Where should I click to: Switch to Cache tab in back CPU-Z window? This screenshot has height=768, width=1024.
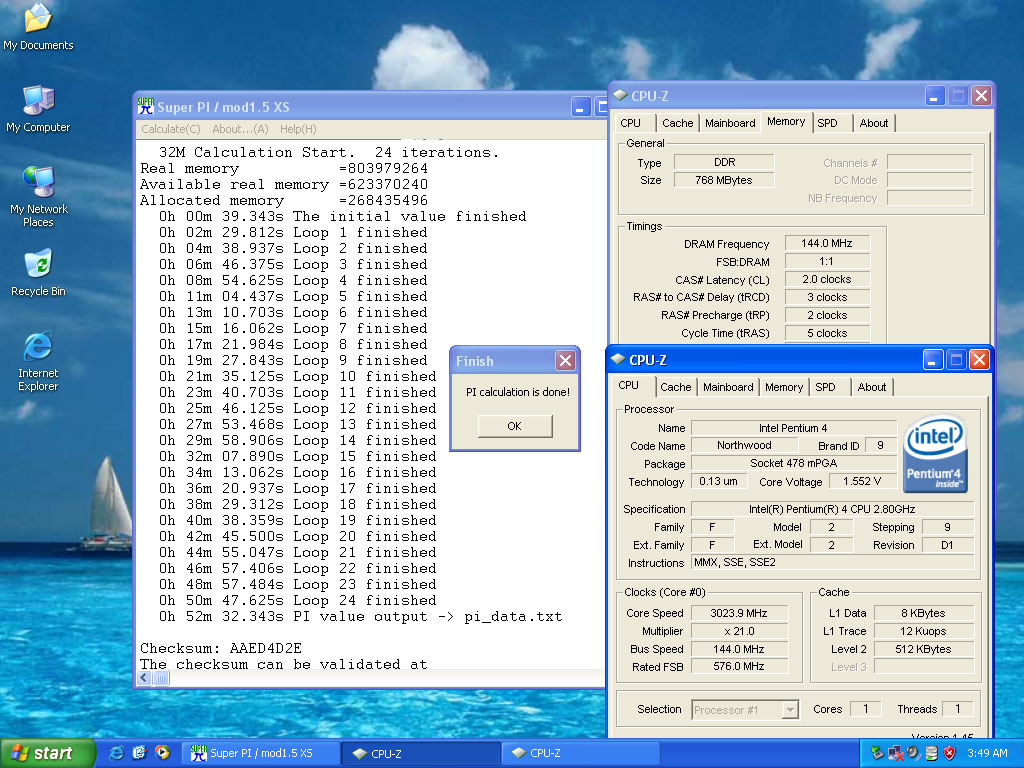[677, 123]
